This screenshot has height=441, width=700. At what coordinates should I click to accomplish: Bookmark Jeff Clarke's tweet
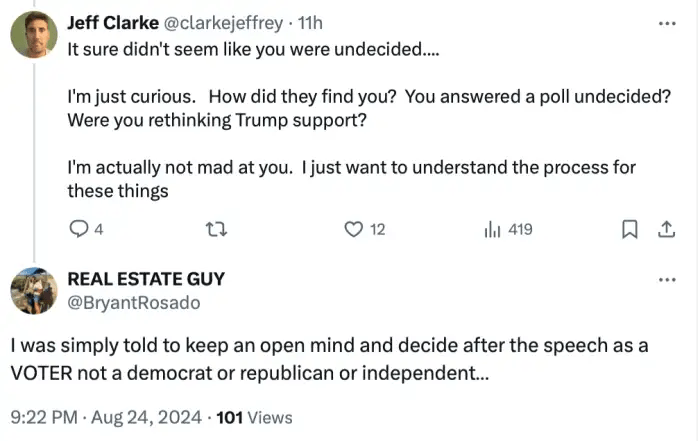(x=630, y=230)
